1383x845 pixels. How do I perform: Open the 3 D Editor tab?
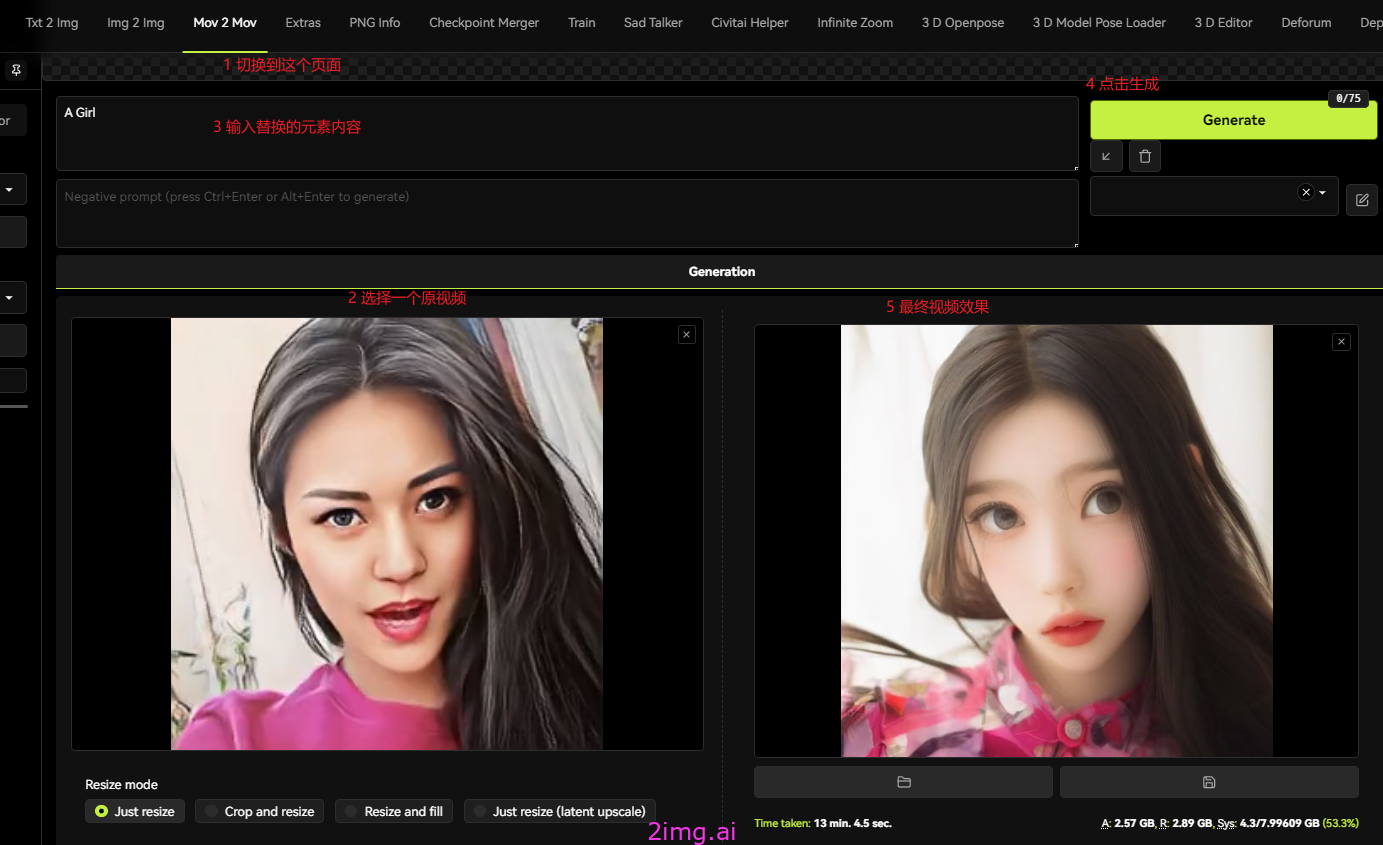click(1223, 23)
